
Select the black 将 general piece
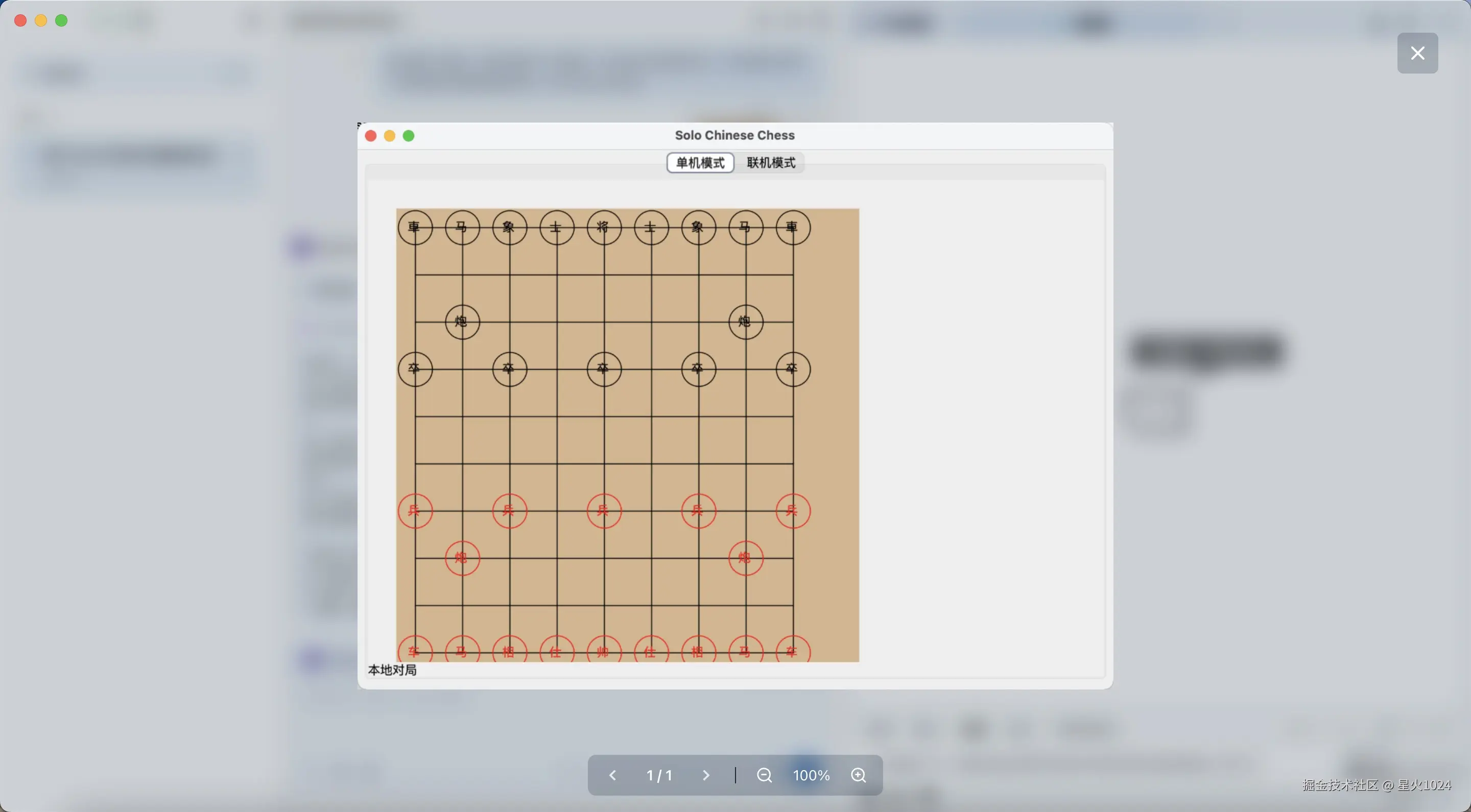click(604, 227)
